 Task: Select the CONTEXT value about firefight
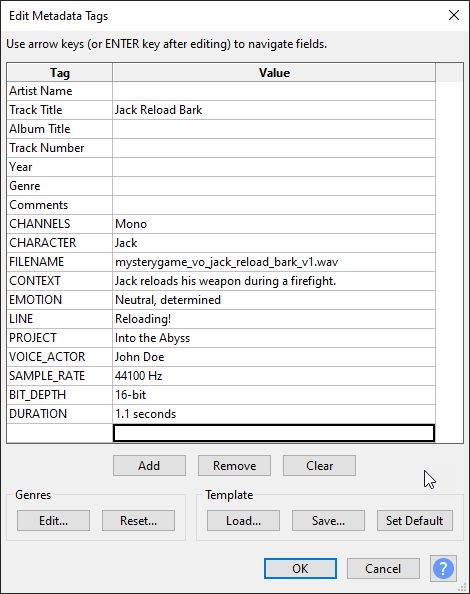pyautogui.click(x=274, y=281)
